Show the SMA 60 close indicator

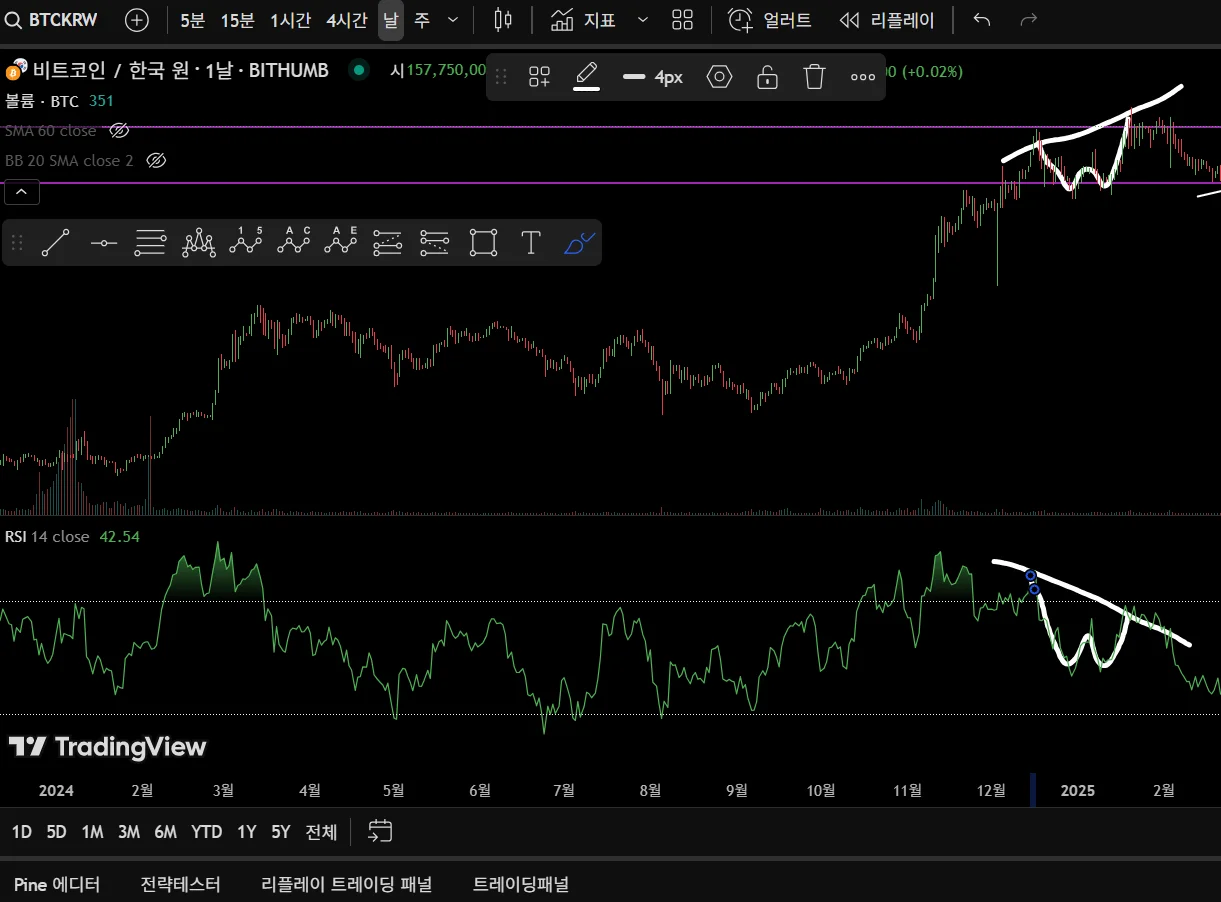pyautogui.click(x=119, y=131)
